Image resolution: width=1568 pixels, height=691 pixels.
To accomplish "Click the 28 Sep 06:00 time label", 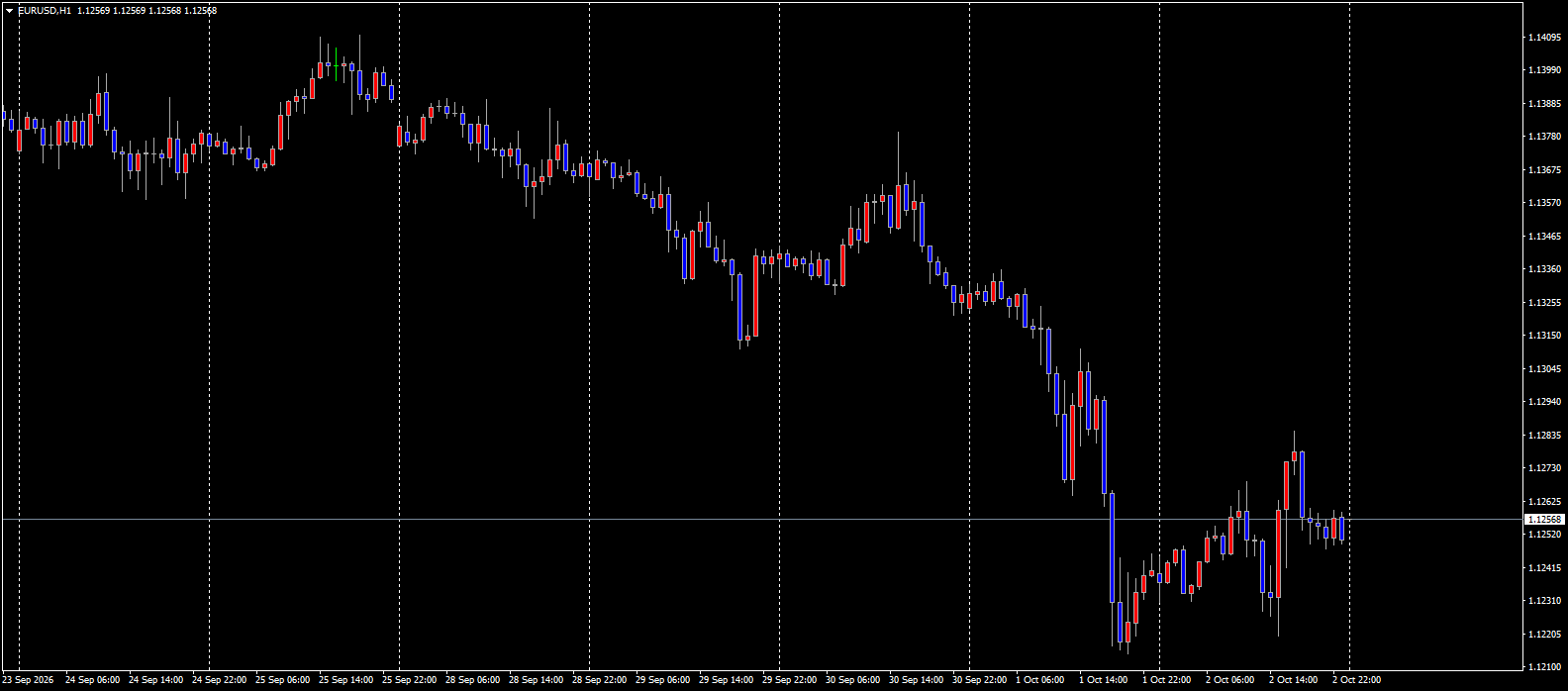I will pyautogui.click(x=472, y=680).
